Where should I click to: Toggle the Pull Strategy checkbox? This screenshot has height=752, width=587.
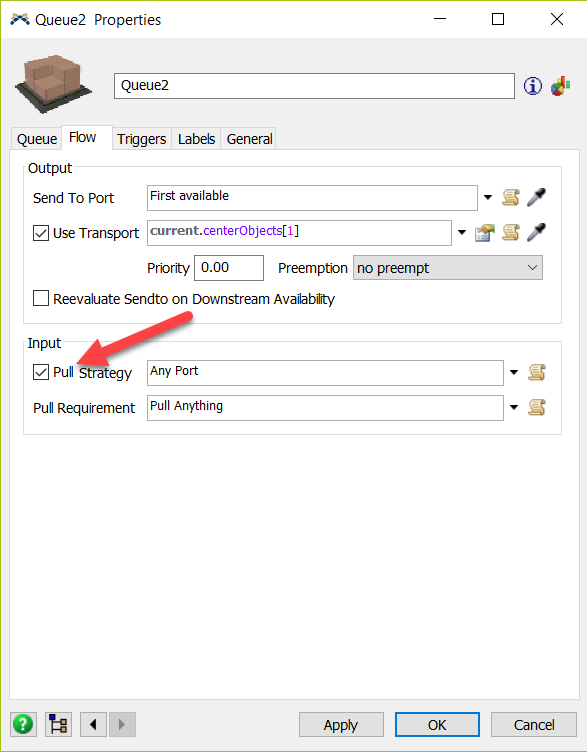(41, 372)
